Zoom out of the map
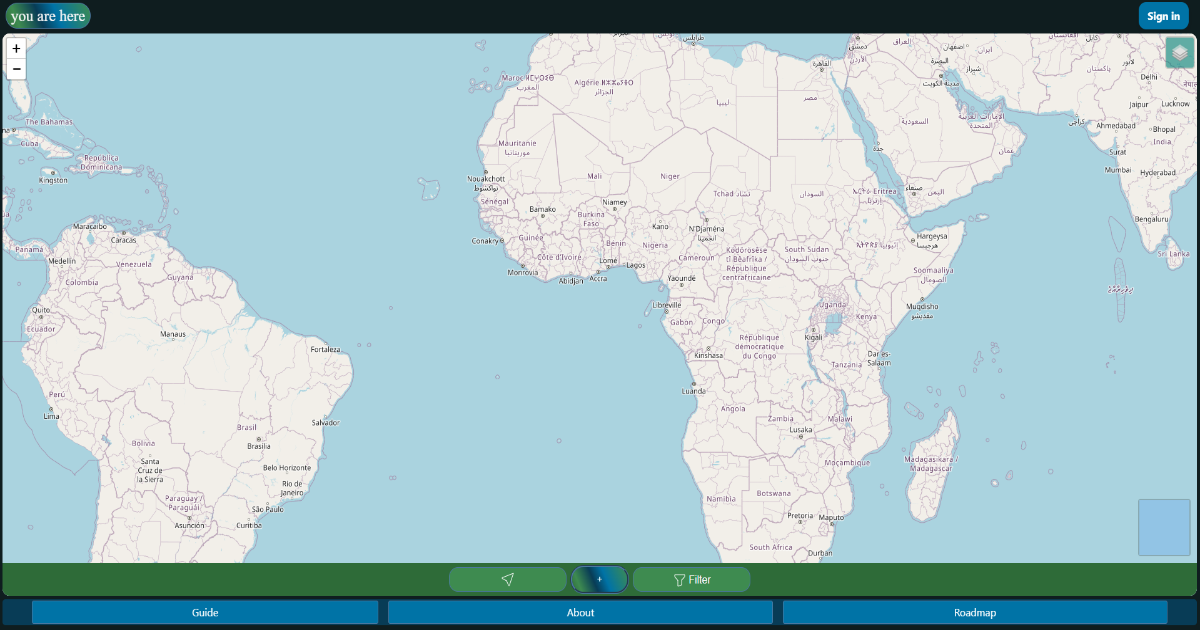 [x=16, y=69]
